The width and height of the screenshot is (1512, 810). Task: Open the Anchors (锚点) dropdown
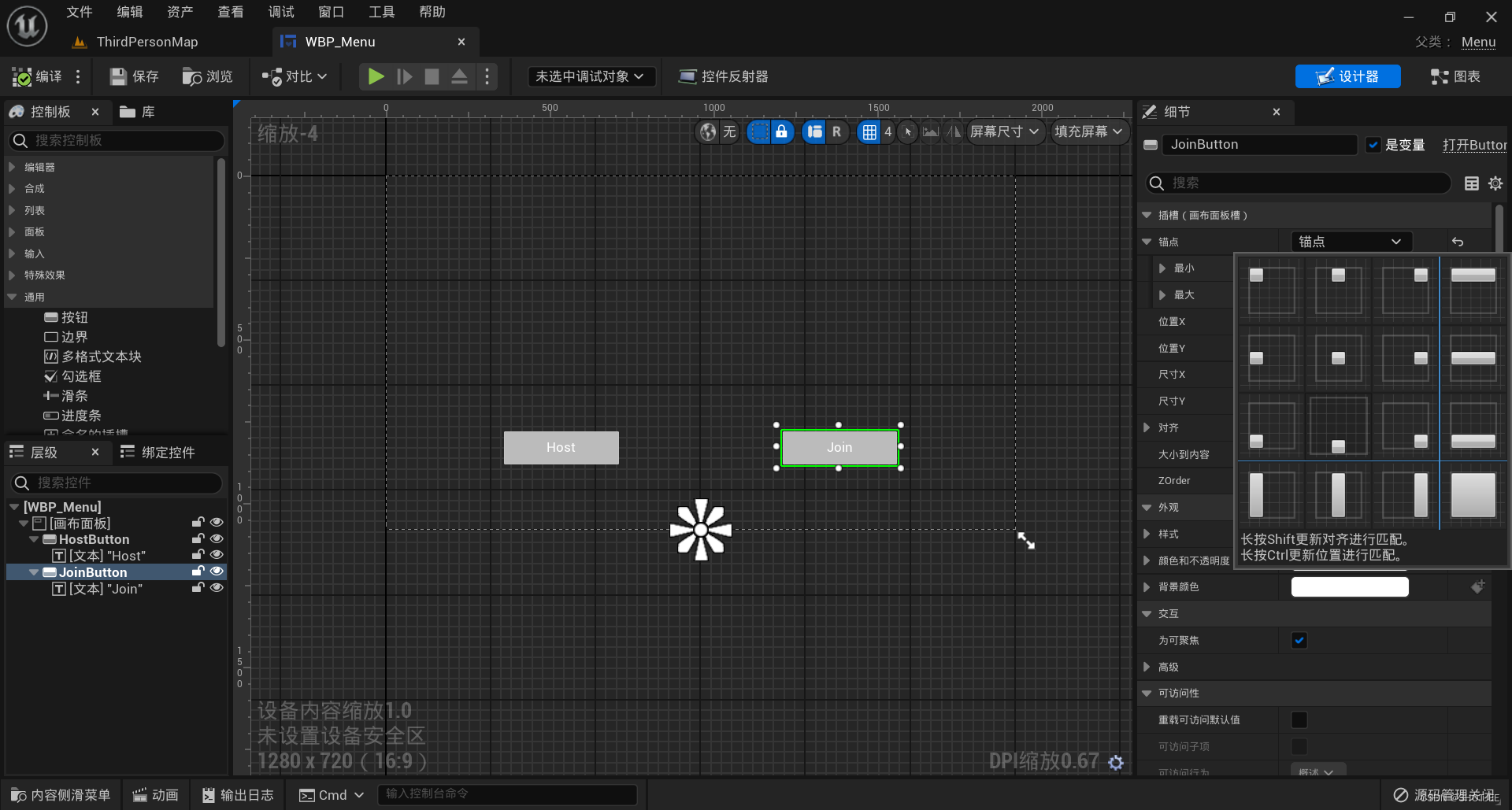1351,242
